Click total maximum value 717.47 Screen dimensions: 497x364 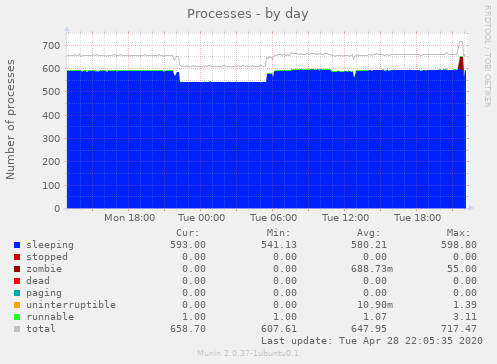pos(459,329)
